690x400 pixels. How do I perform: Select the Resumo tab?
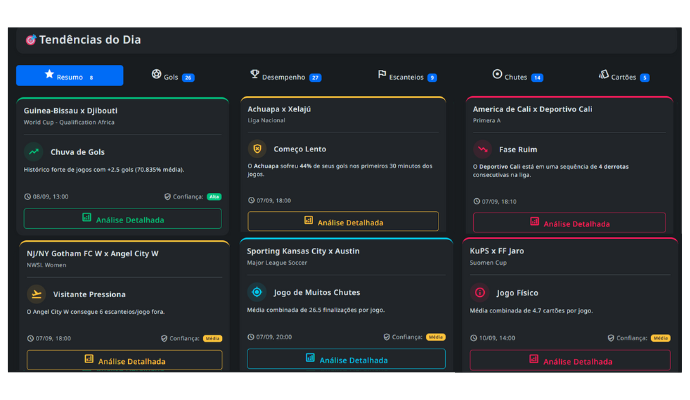coord(69,76)
